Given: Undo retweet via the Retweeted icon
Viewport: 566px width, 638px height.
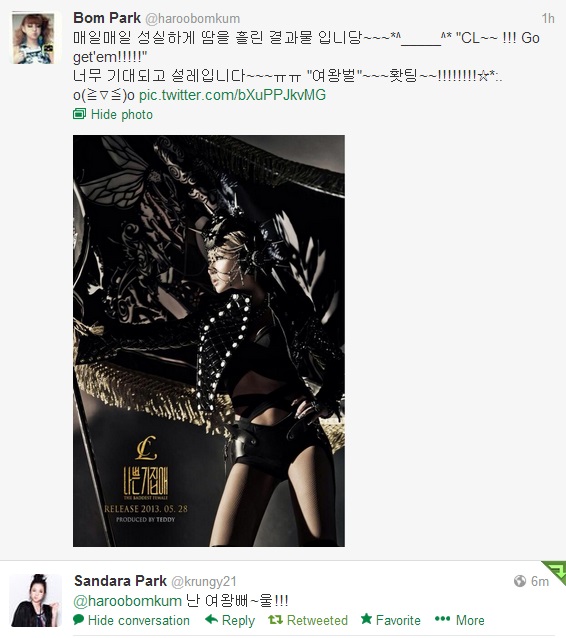Looking at the screenshot, I should click(x=275, y=620).
